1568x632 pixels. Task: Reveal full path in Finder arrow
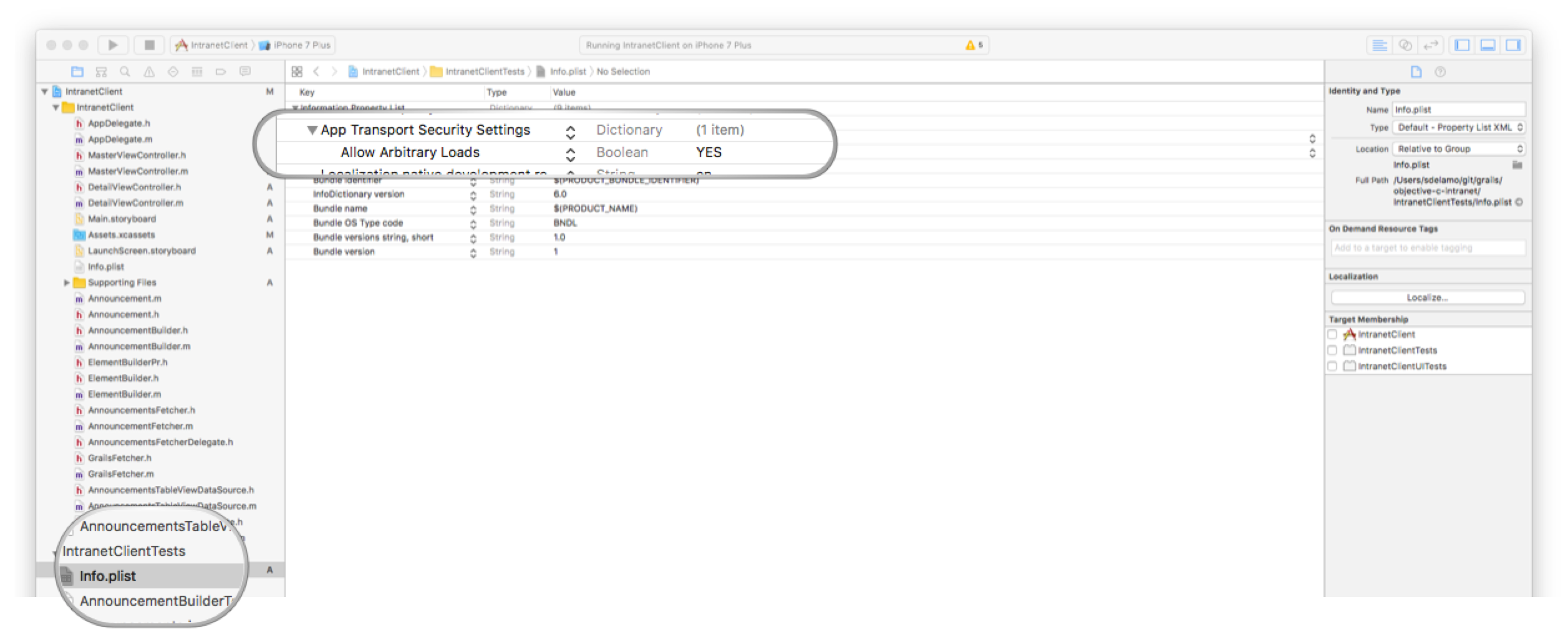point(1519,202)
